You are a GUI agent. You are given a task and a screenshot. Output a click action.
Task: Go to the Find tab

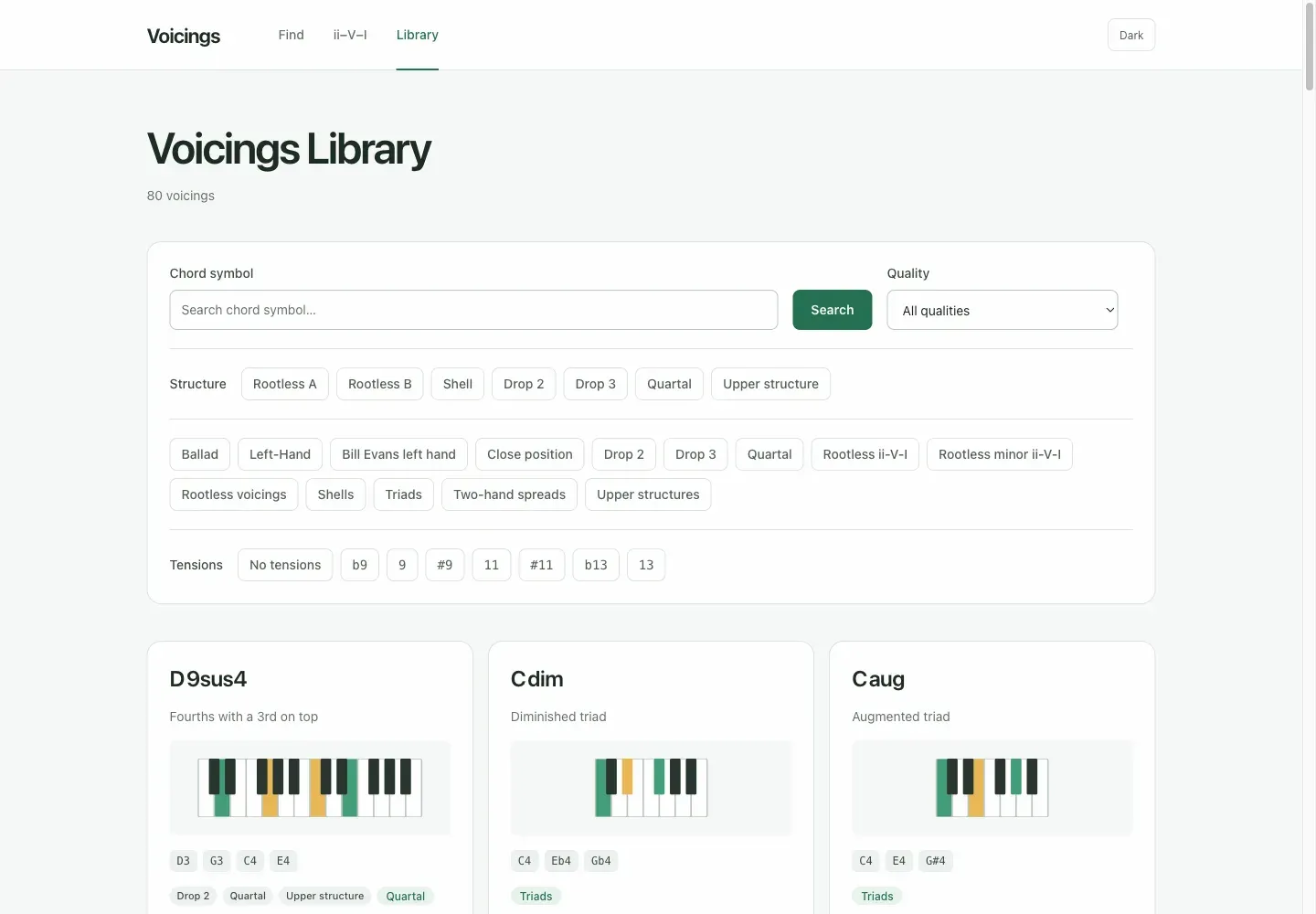pos(291,35)
